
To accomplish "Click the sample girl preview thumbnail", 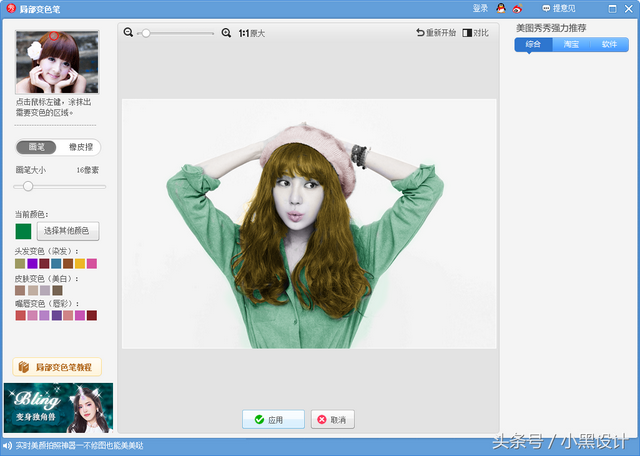I will (57, 62).
